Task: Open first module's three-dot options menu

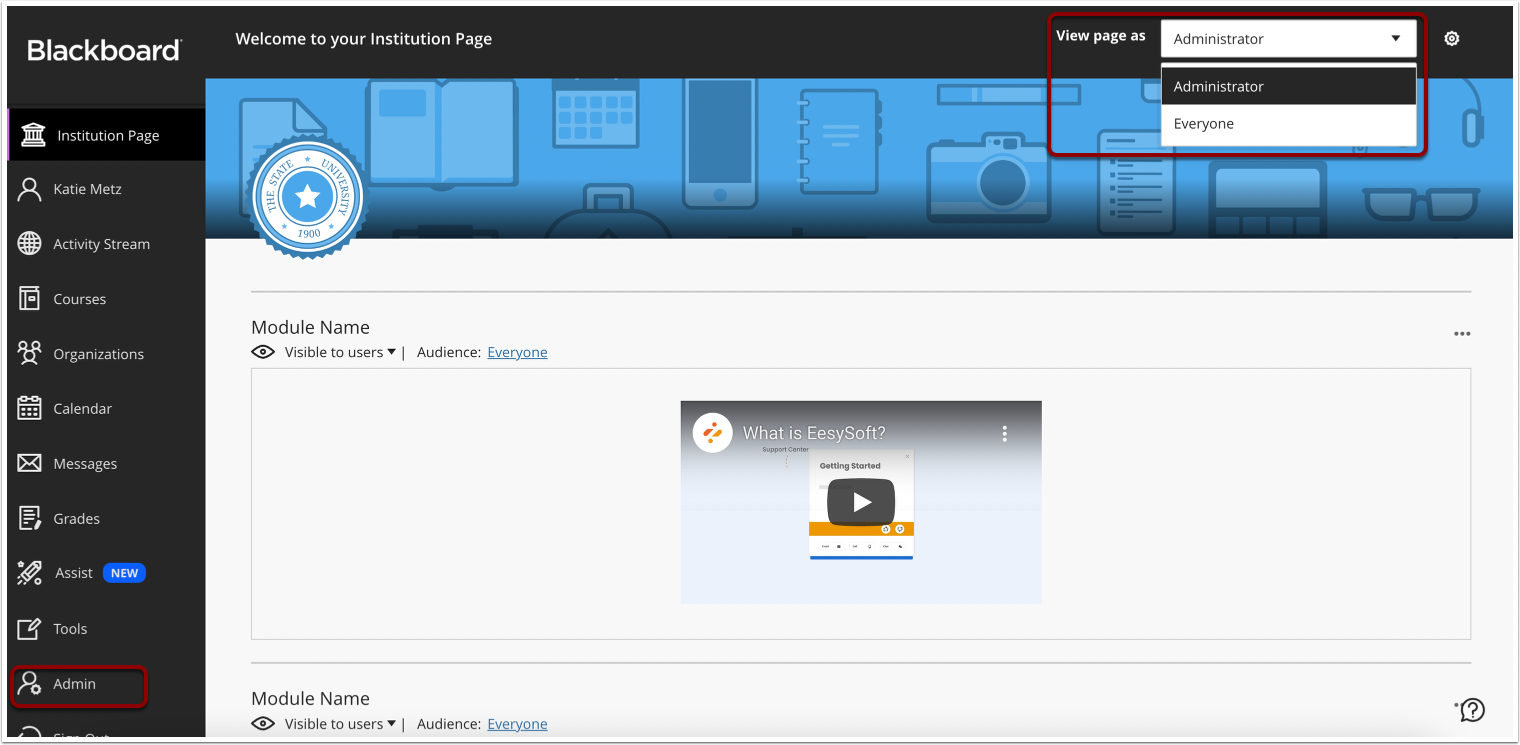Action: click(x=1462, y=334)
